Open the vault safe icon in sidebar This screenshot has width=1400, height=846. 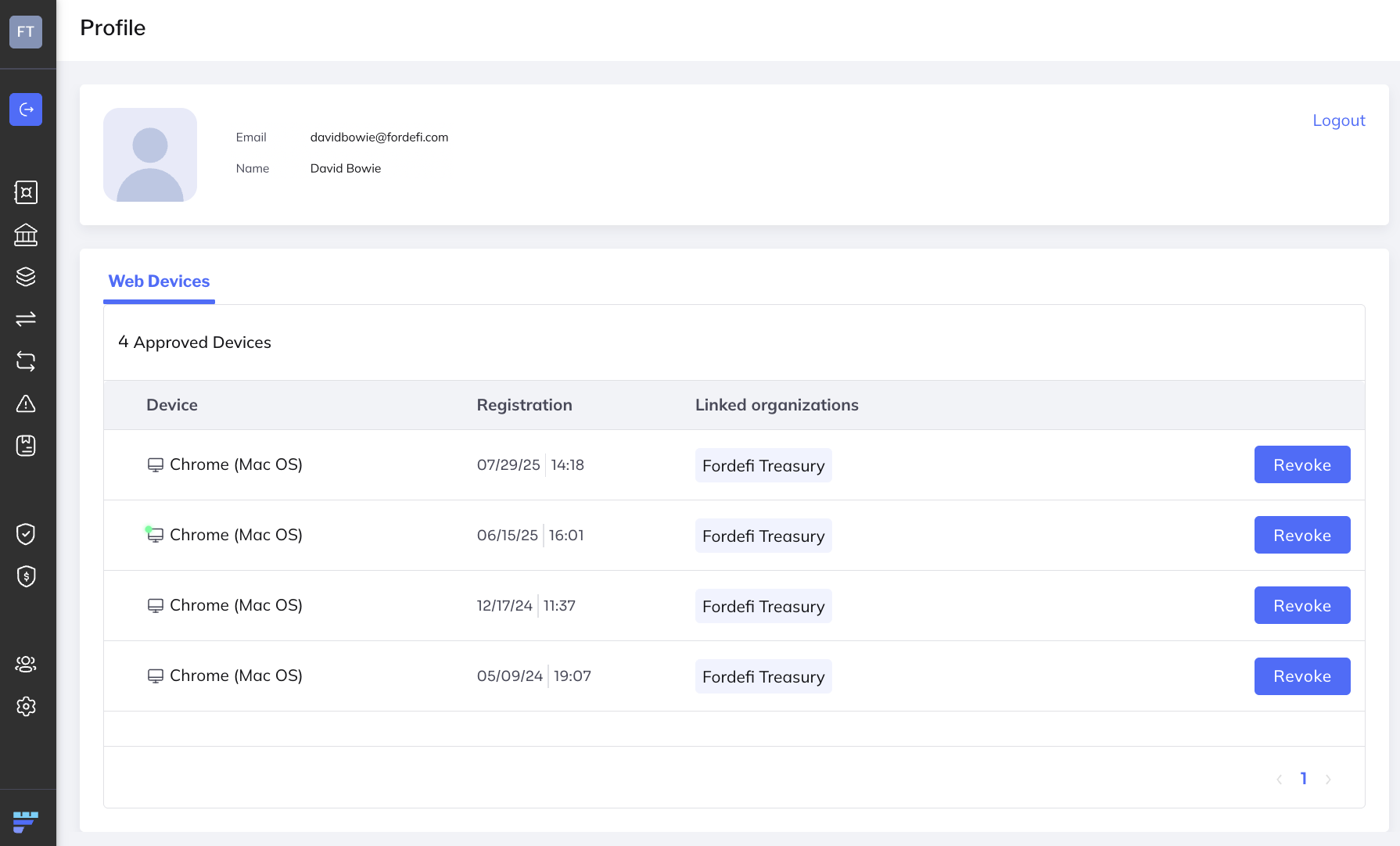coord(26,192)
